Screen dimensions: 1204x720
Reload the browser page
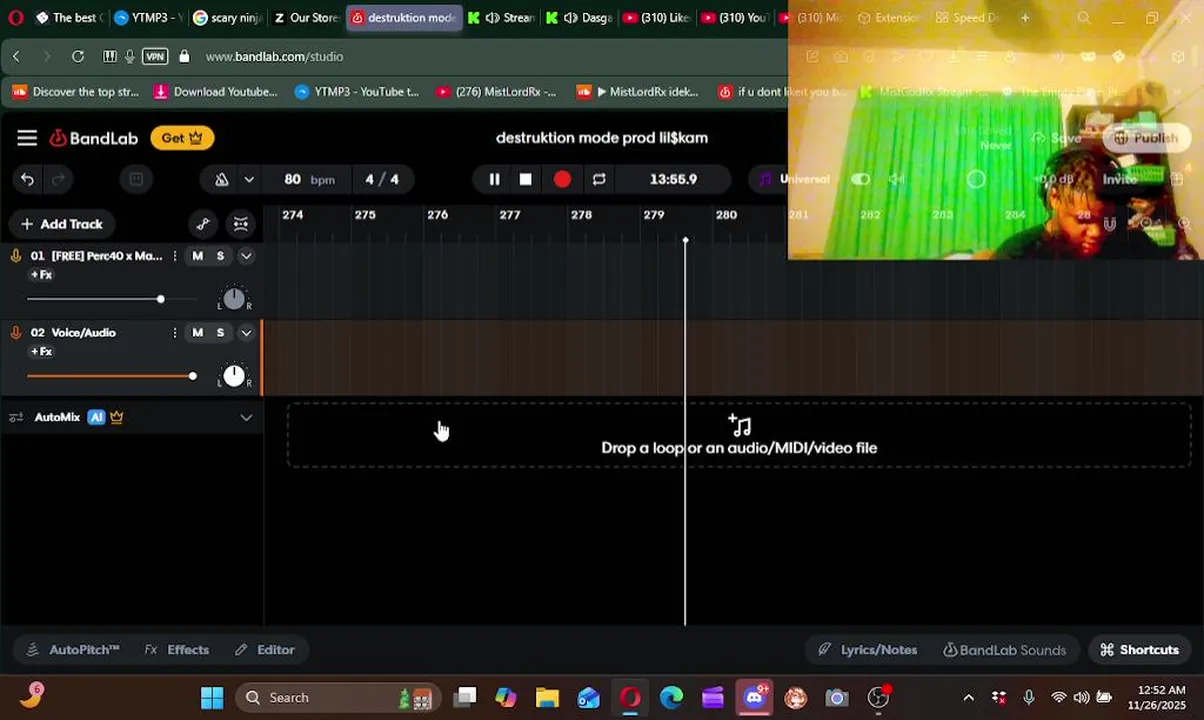[78, 57]
